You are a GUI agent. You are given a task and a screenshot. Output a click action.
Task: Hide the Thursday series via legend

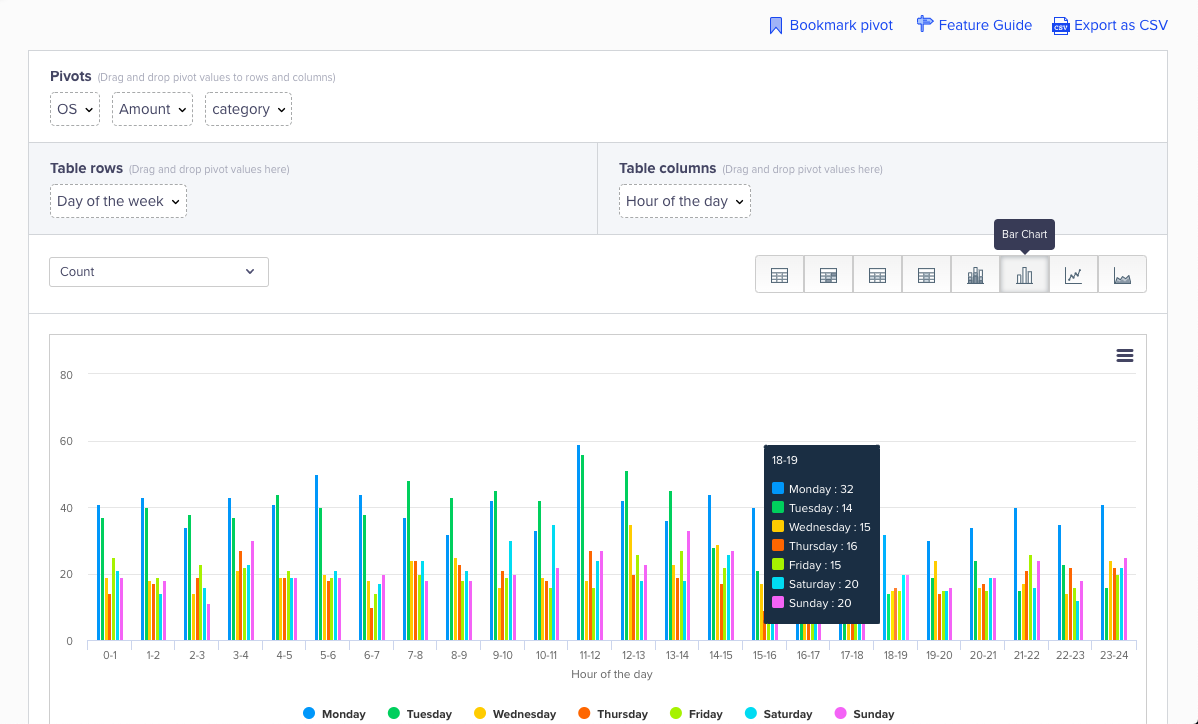[613, 714]
